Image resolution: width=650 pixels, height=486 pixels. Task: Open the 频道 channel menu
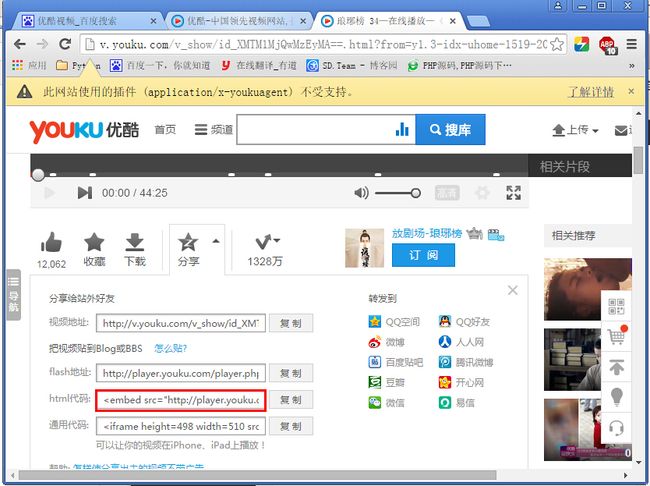[x=214, y=130]
